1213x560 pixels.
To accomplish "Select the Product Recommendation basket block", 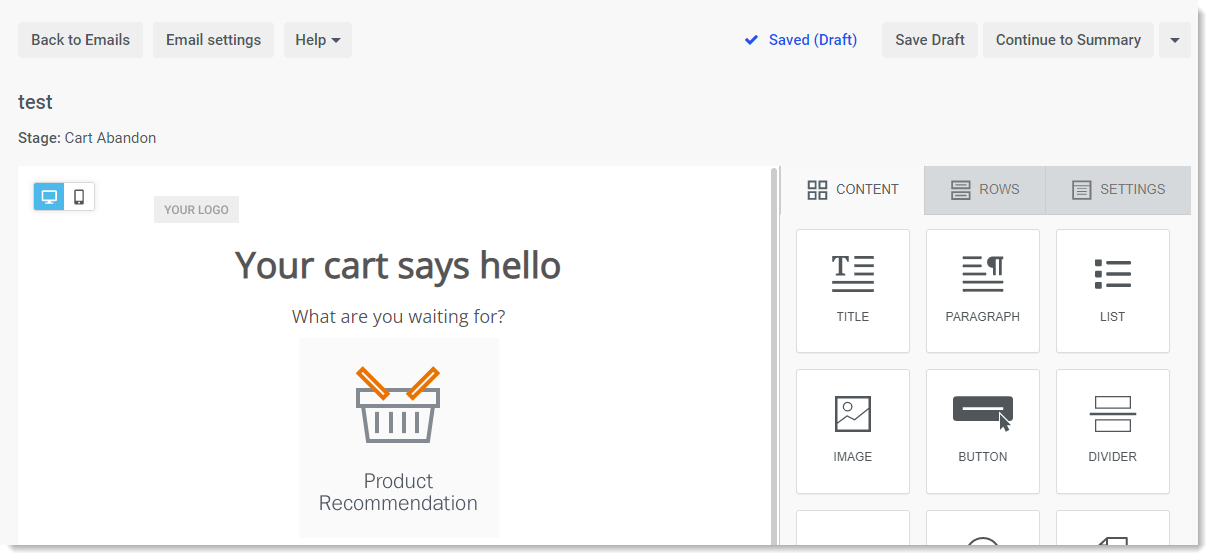I will 398,438.
